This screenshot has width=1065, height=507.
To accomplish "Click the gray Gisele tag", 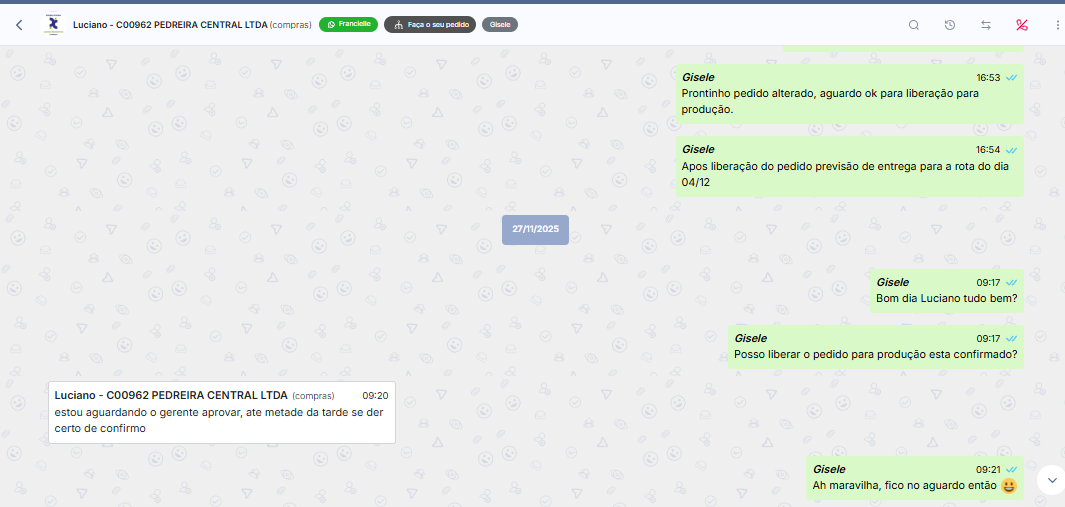I will pos(500,24).
